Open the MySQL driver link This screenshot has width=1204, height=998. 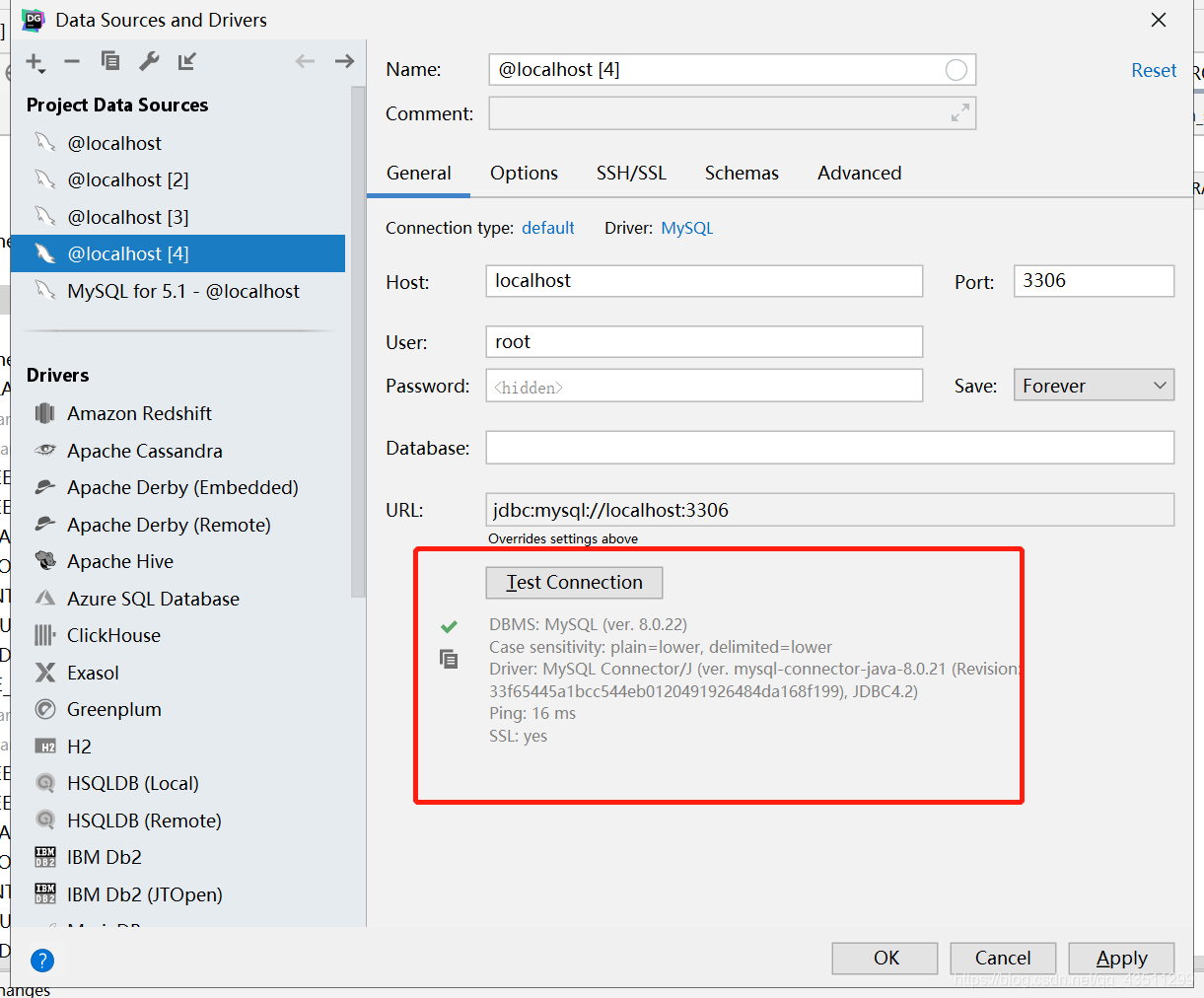click(x=687, y=228)
